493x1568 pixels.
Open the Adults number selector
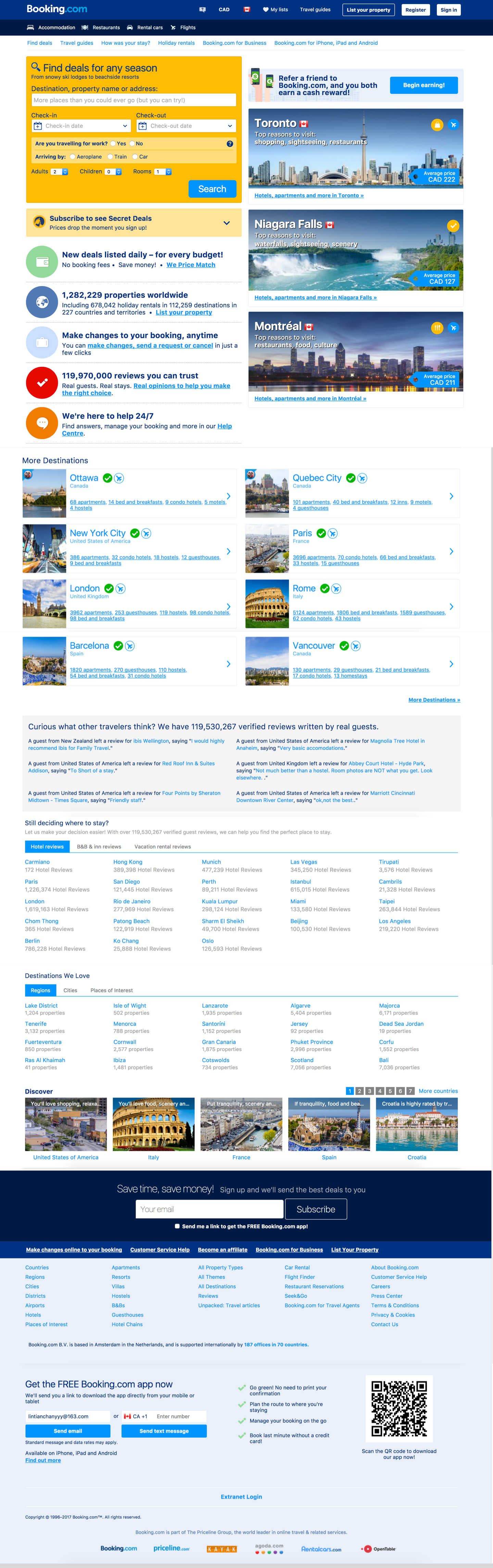60,172
